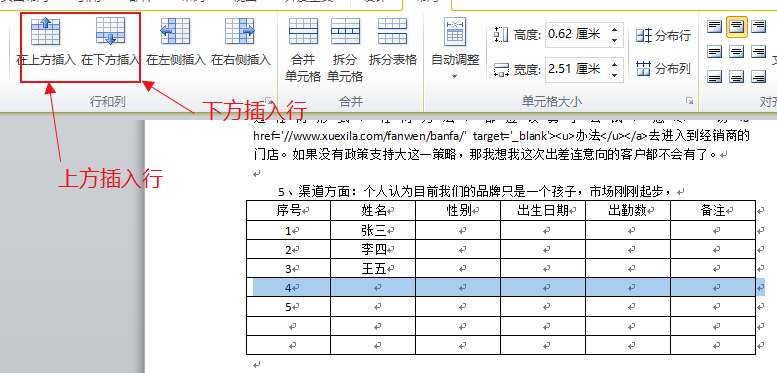Align cell text middle center

(x=737, y=52)
